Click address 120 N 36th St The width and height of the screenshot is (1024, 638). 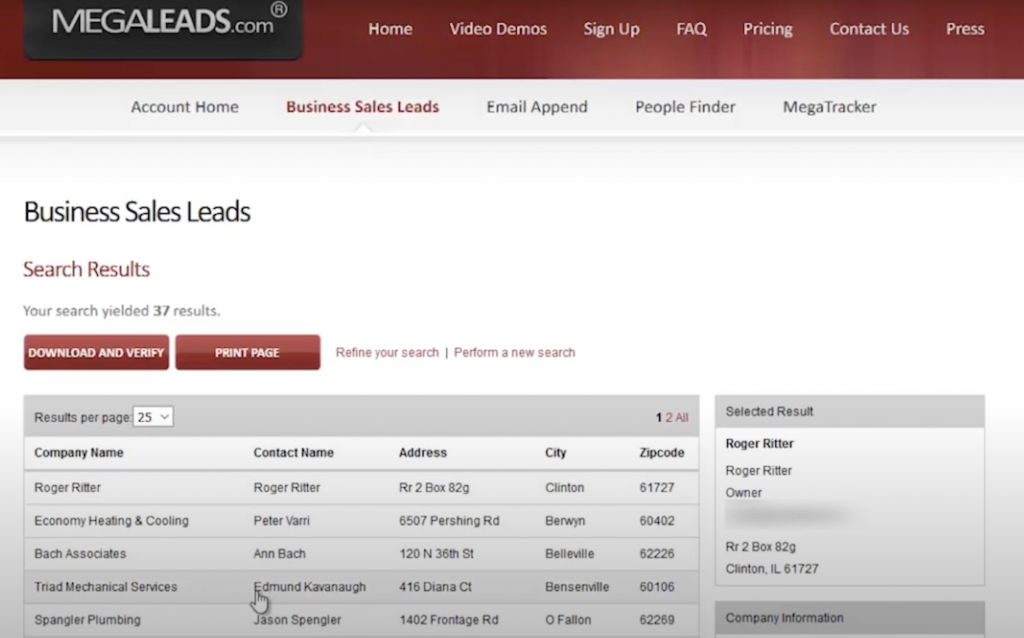(x=436, y=554)
